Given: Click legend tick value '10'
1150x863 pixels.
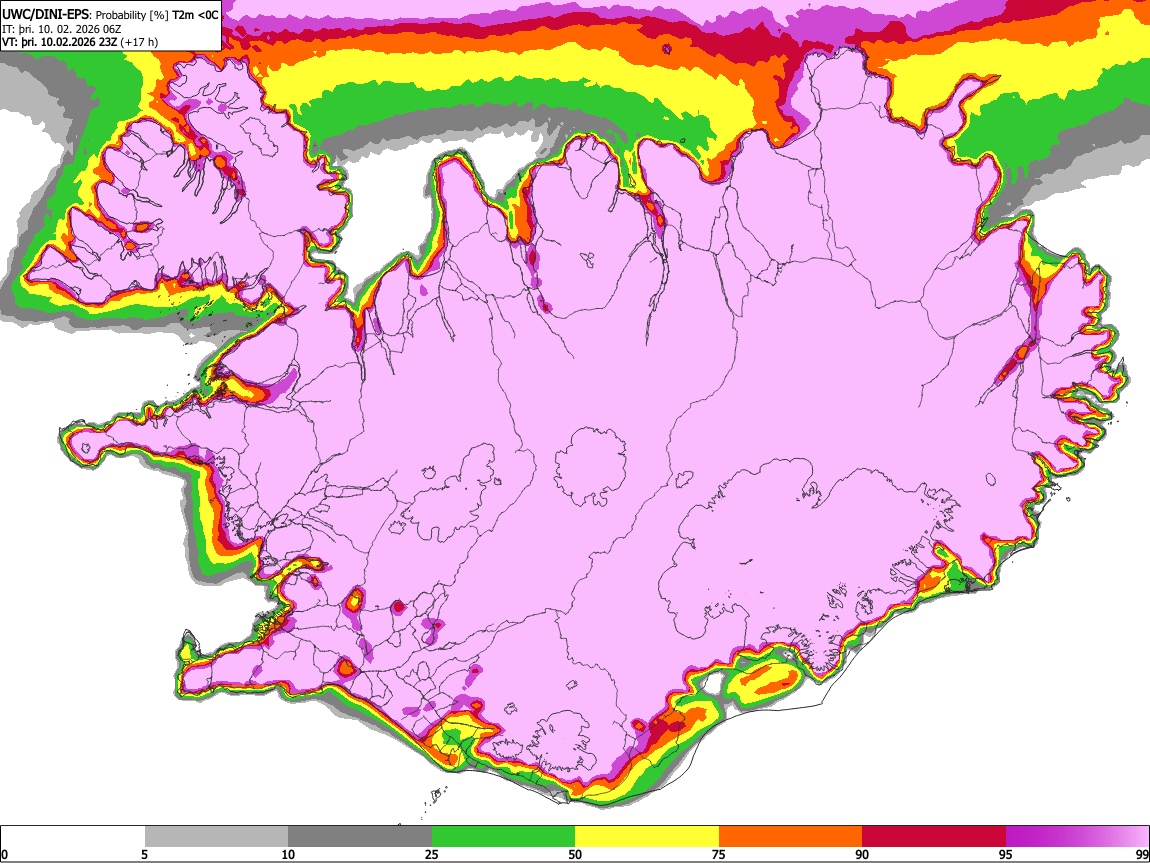Looking at the screenshot, I should 288,854.
